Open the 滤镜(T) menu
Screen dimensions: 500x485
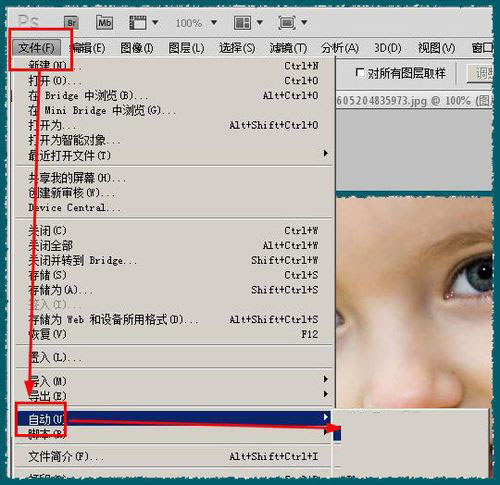pyautogui.click(x=288, y=48)
